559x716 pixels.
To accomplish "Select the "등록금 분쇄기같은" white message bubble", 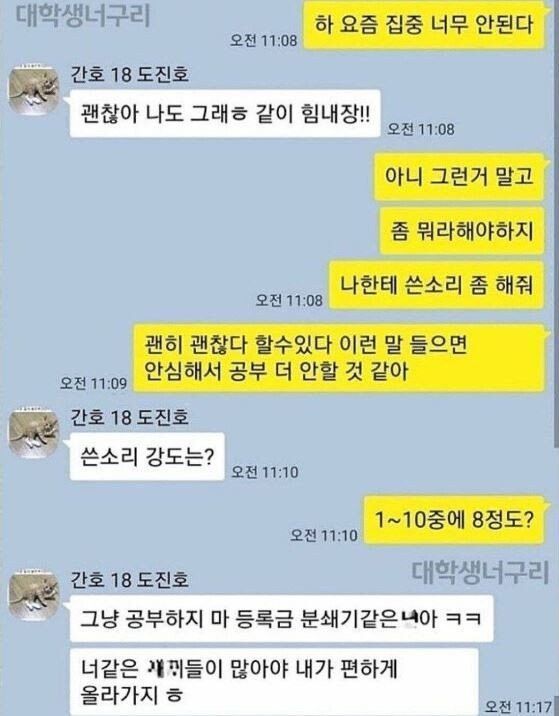I will click(281, 619).
